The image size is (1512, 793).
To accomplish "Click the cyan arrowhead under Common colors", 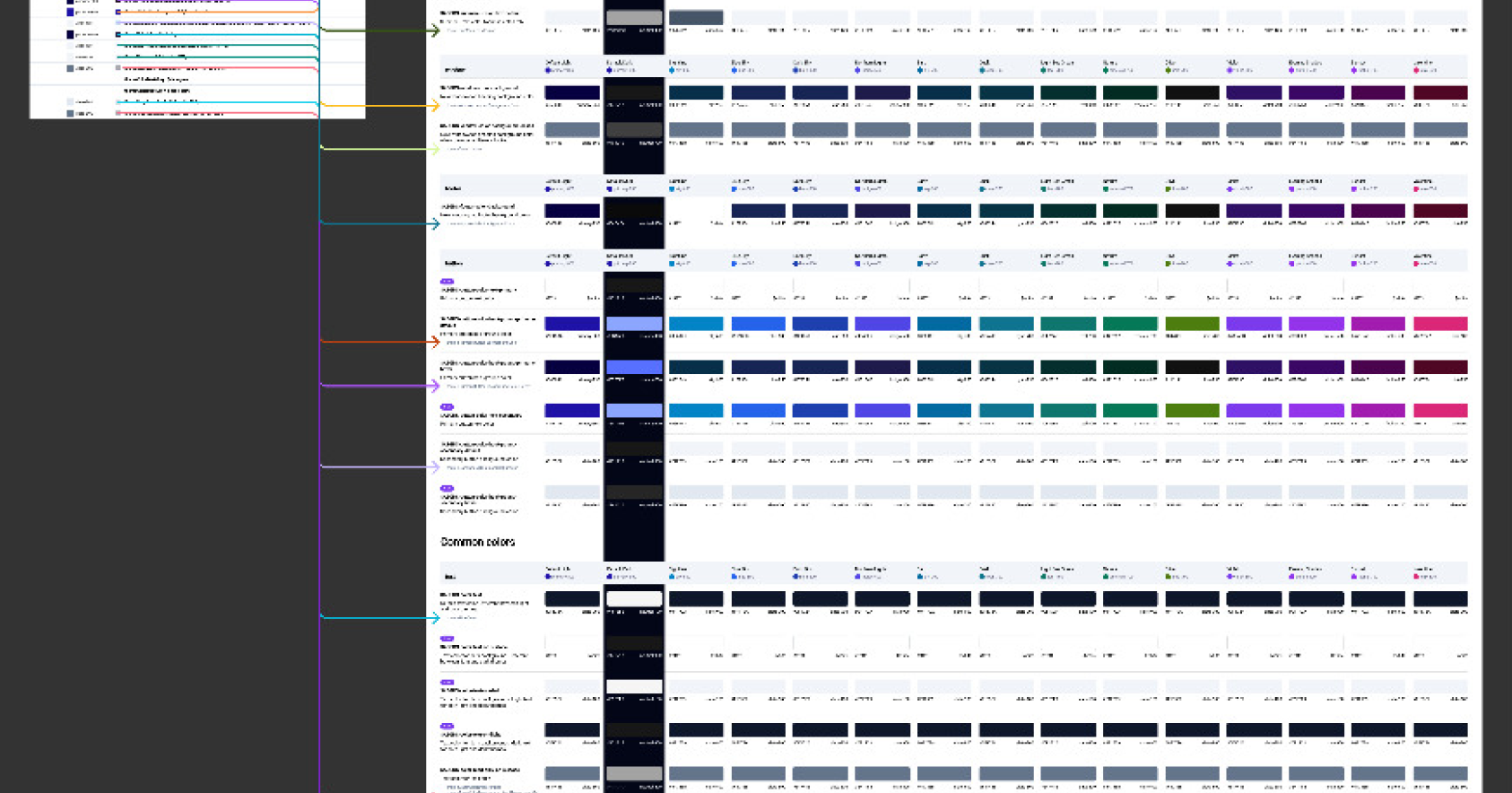I will coord(435,618).
